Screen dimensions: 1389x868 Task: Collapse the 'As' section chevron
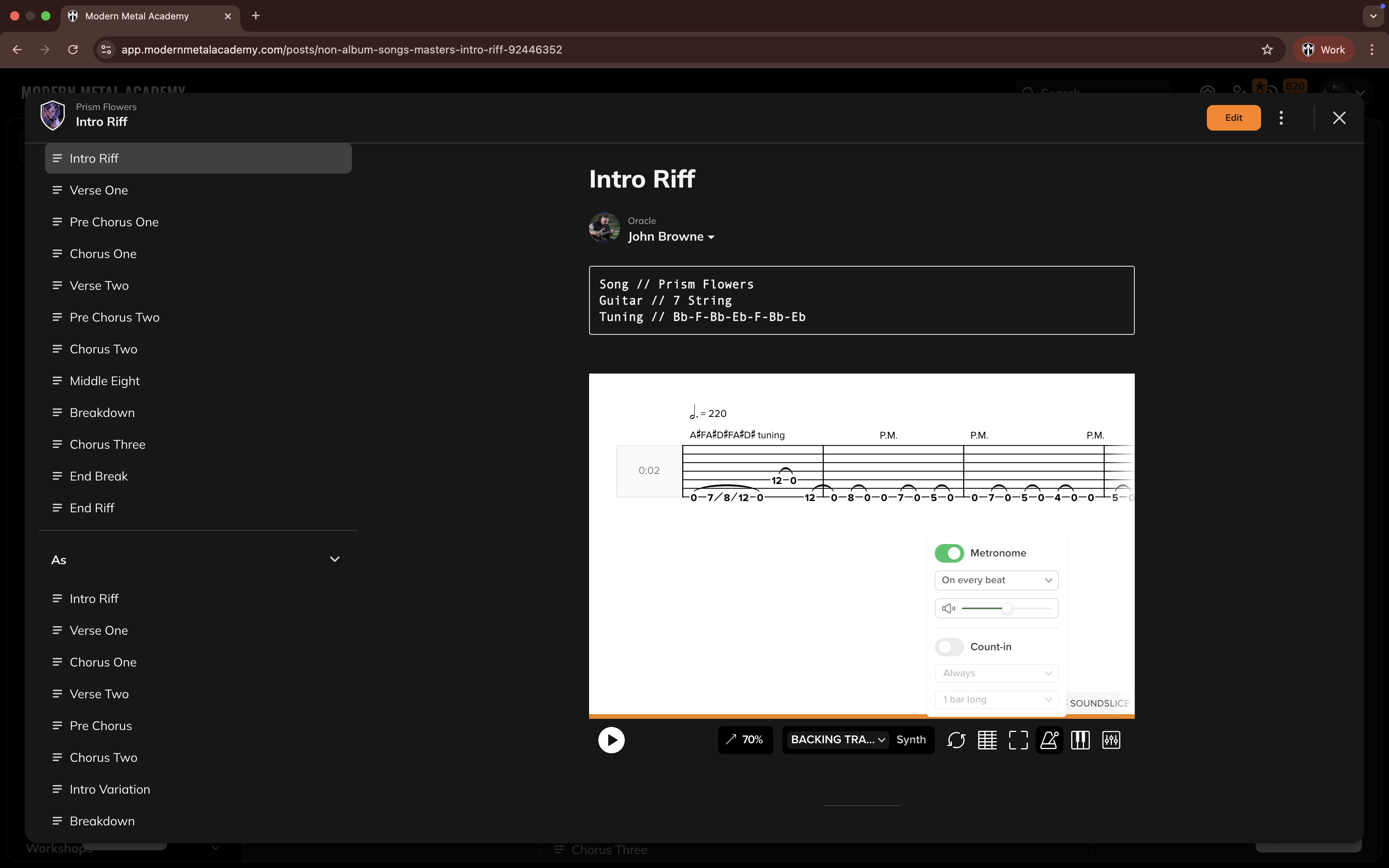tap(334, 559)
